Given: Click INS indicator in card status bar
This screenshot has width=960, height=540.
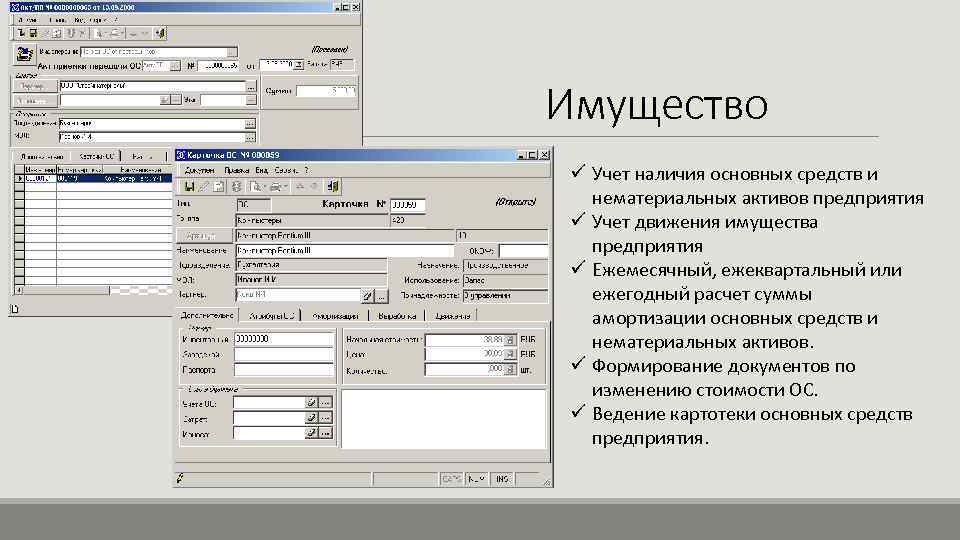Looking at the screenshot, I should 502,479.
